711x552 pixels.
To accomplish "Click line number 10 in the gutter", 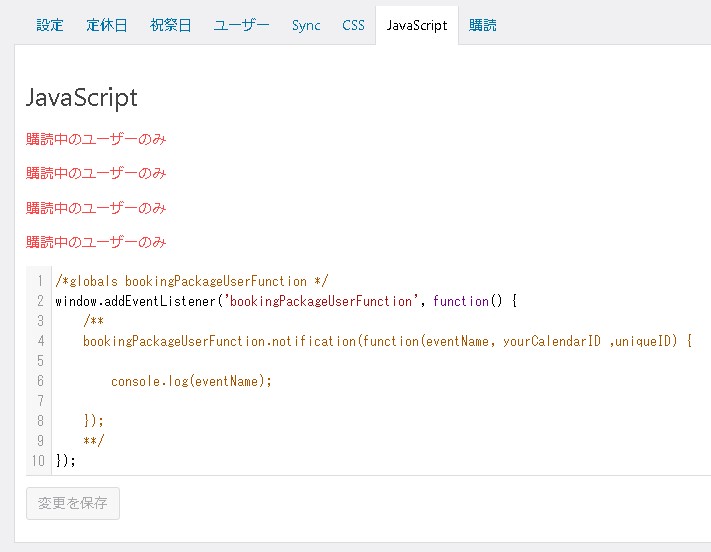I will click(38, 461).
